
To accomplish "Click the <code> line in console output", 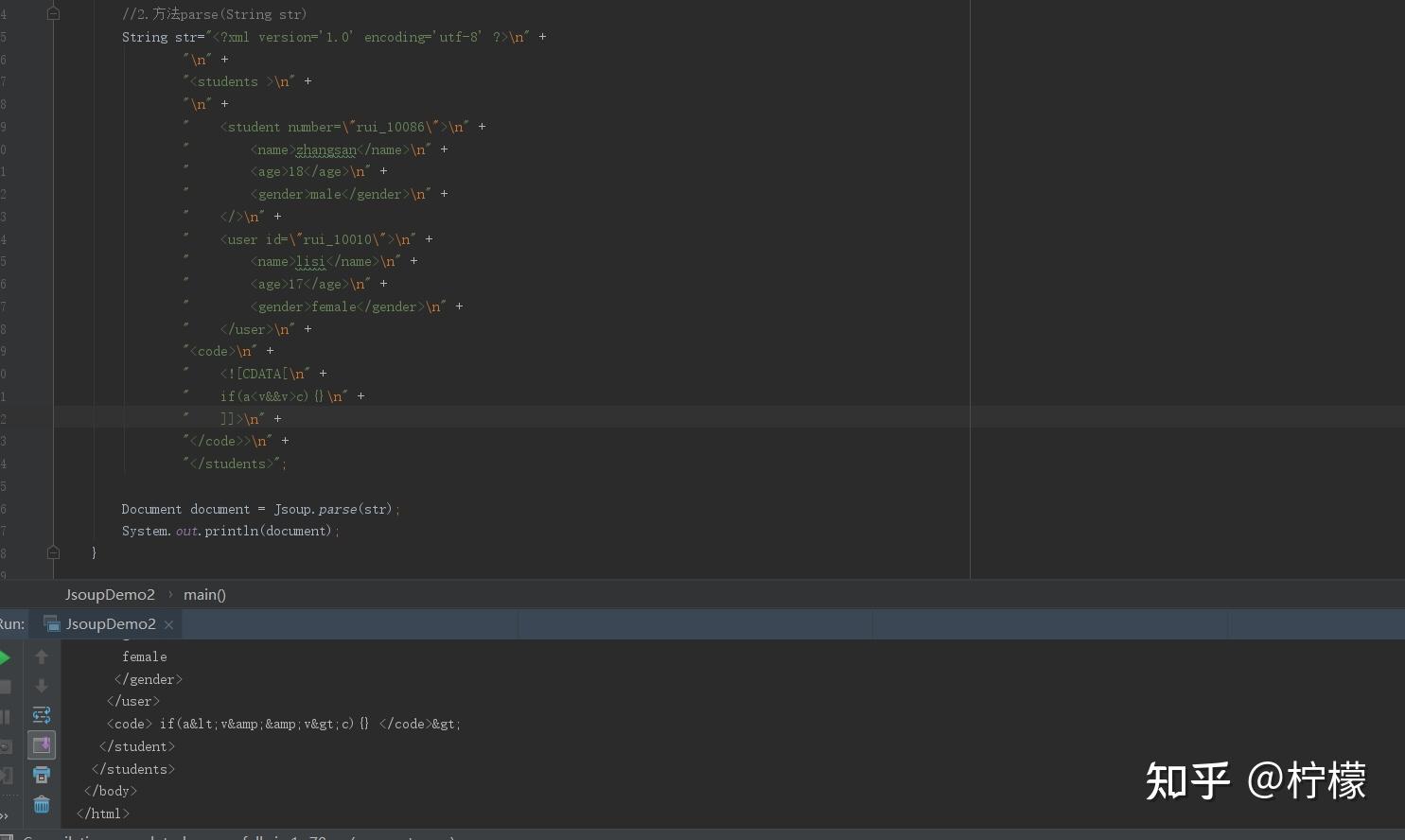I will (284, 724).
